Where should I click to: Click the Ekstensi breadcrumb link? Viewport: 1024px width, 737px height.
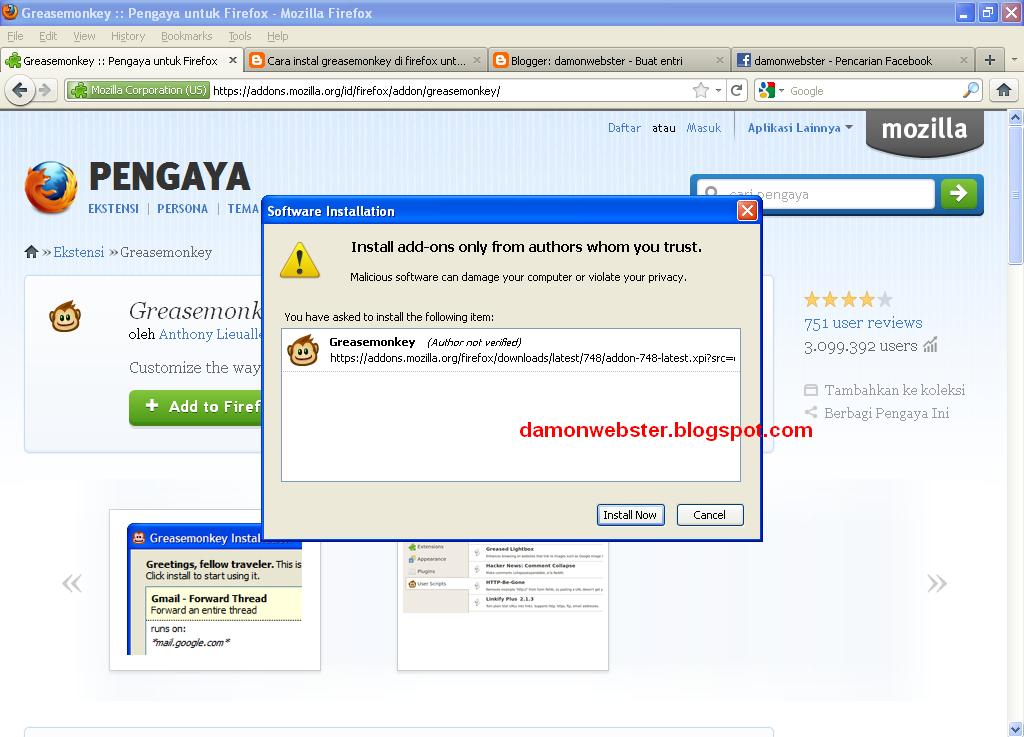[x=78, y=252]
